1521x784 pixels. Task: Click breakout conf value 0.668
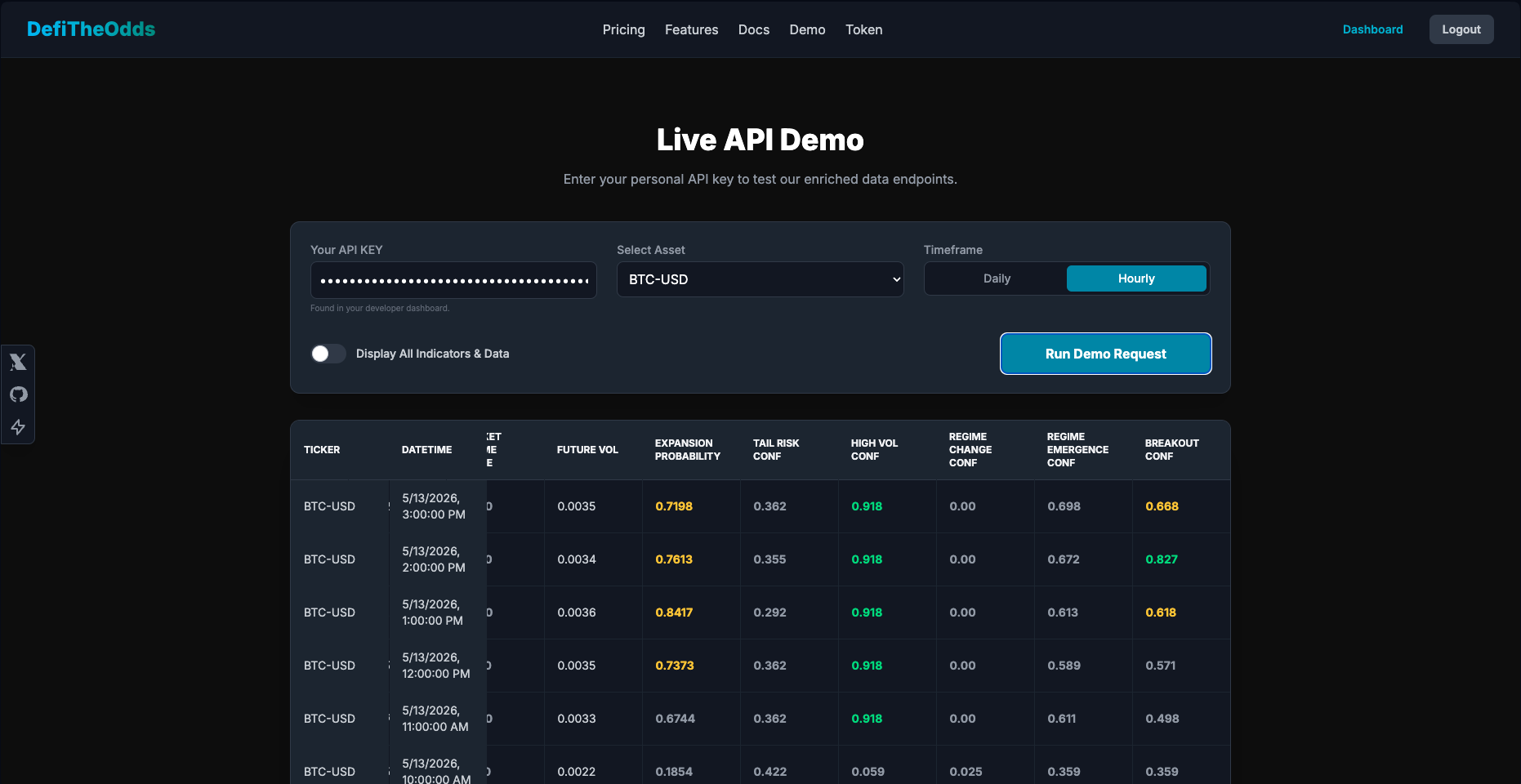[x=1162, y=506]
